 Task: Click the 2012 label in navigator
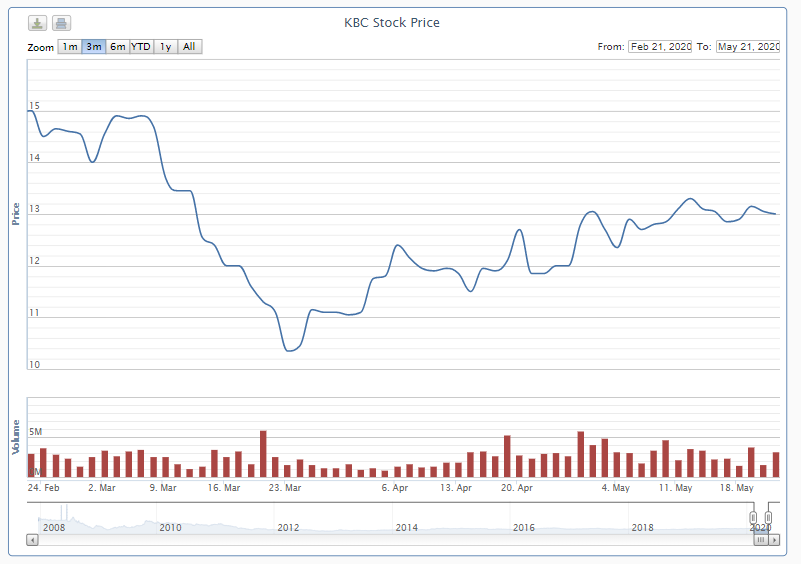pyautogui.click(x=288, y=527)
